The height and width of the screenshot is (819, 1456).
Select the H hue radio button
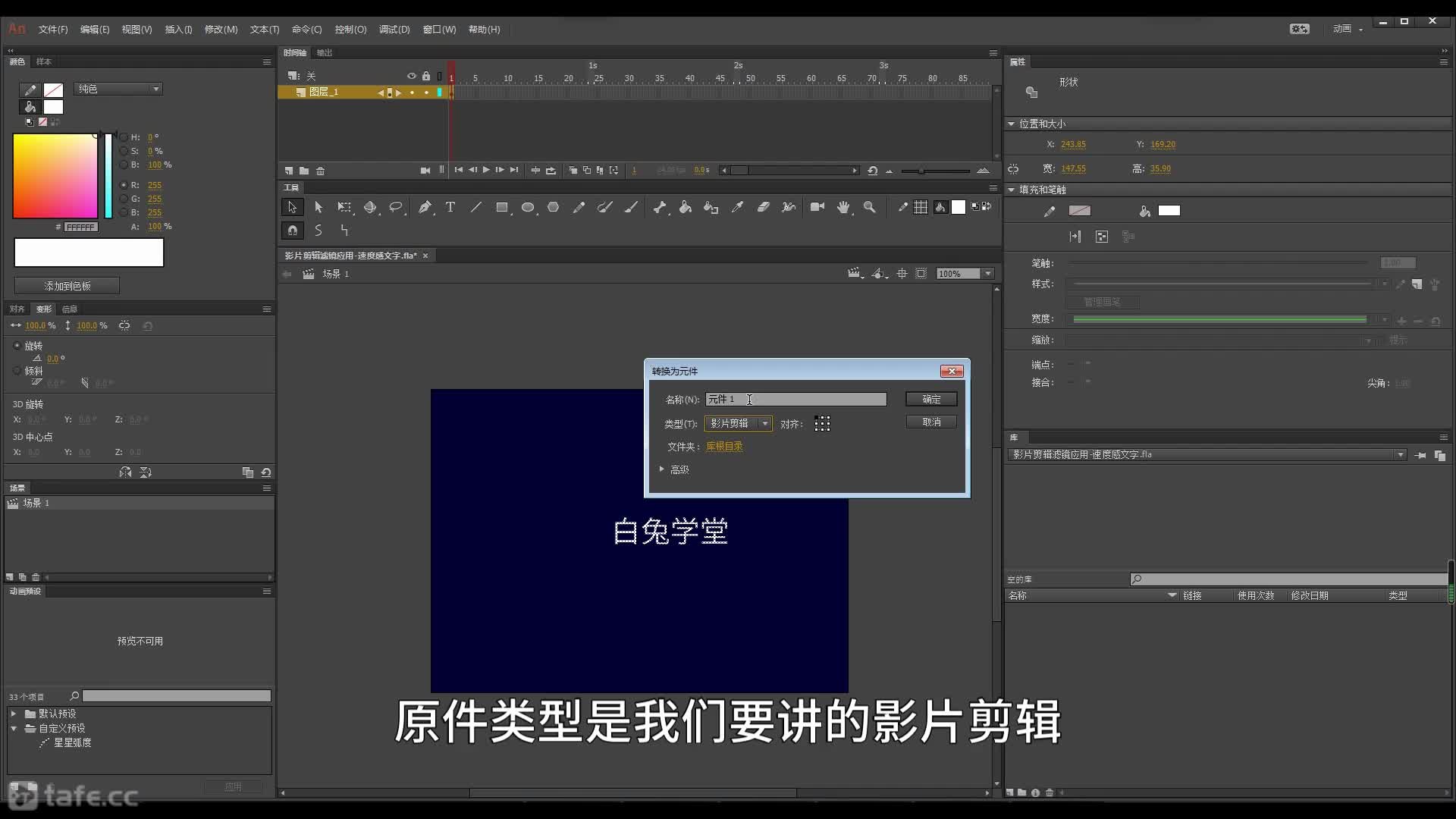tap(124, 137)
